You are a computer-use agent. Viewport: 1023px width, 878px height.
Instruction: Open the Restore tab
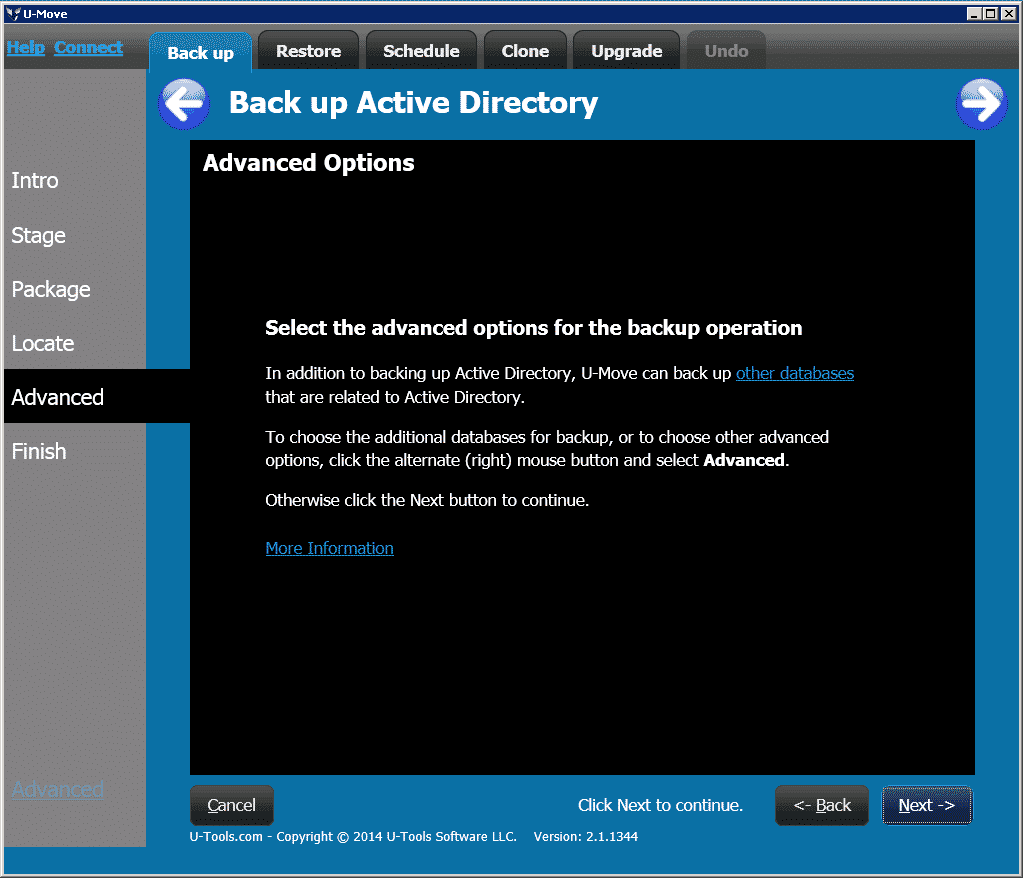(309, 51)
